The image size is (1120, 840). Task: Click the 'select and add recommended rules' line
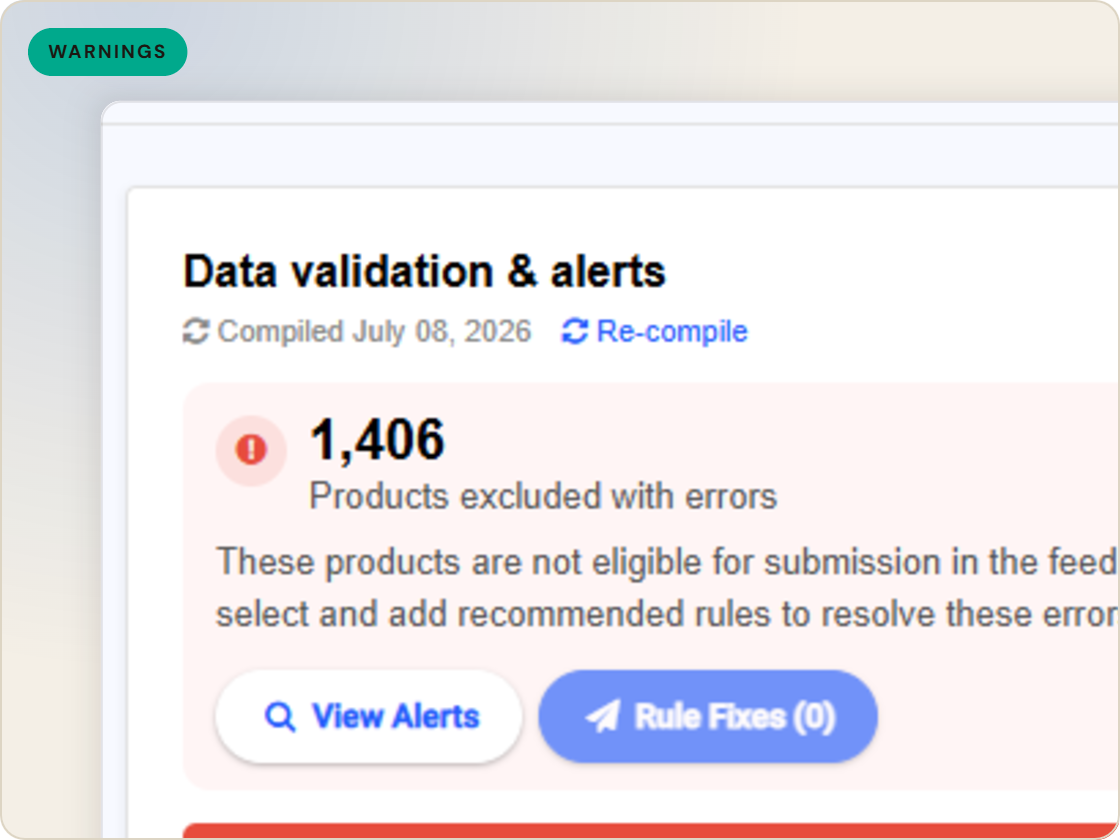point(667,614)
